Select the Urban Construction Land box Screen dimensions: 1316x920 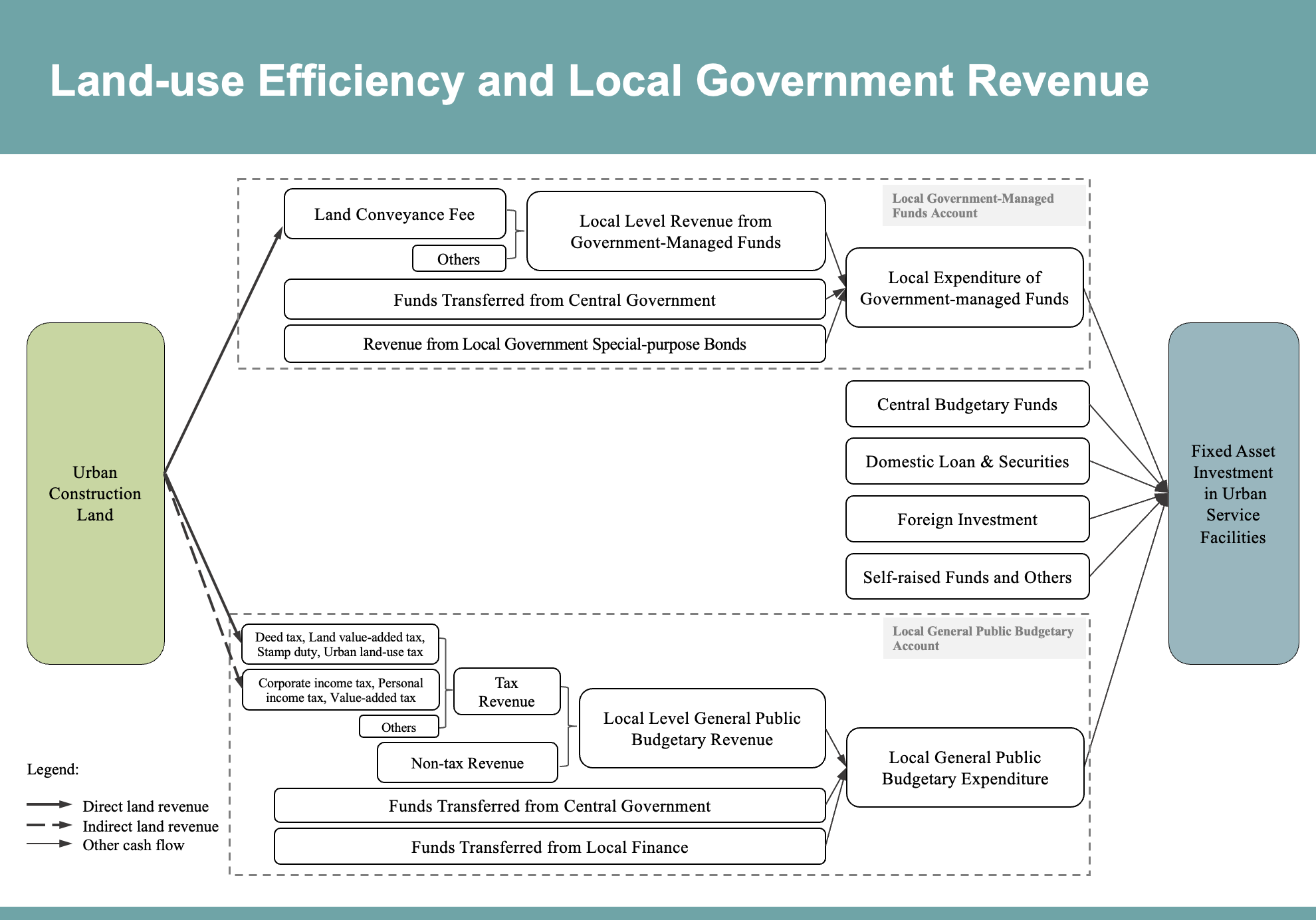point(96,493)
